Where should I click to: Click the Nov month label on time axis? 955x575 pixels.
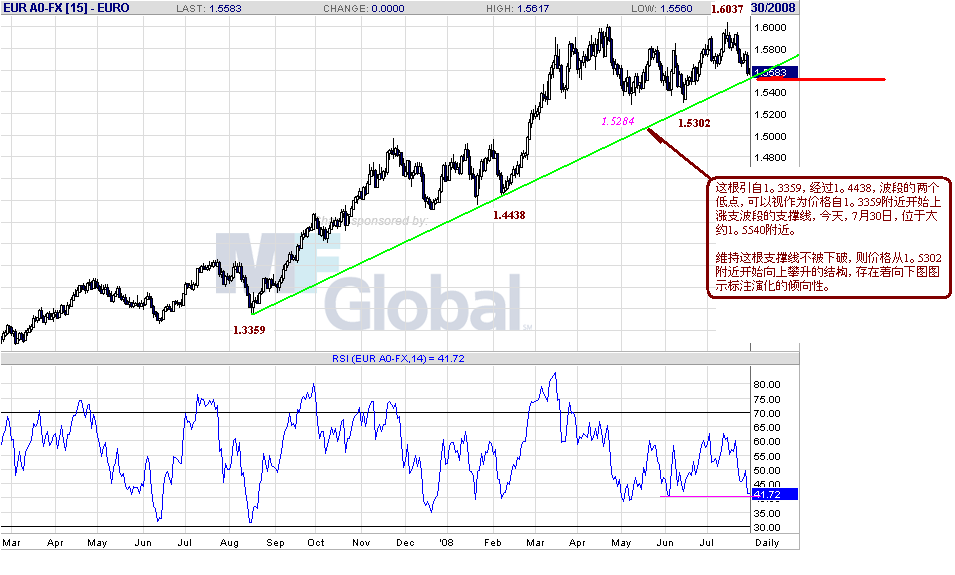point(361,543)
